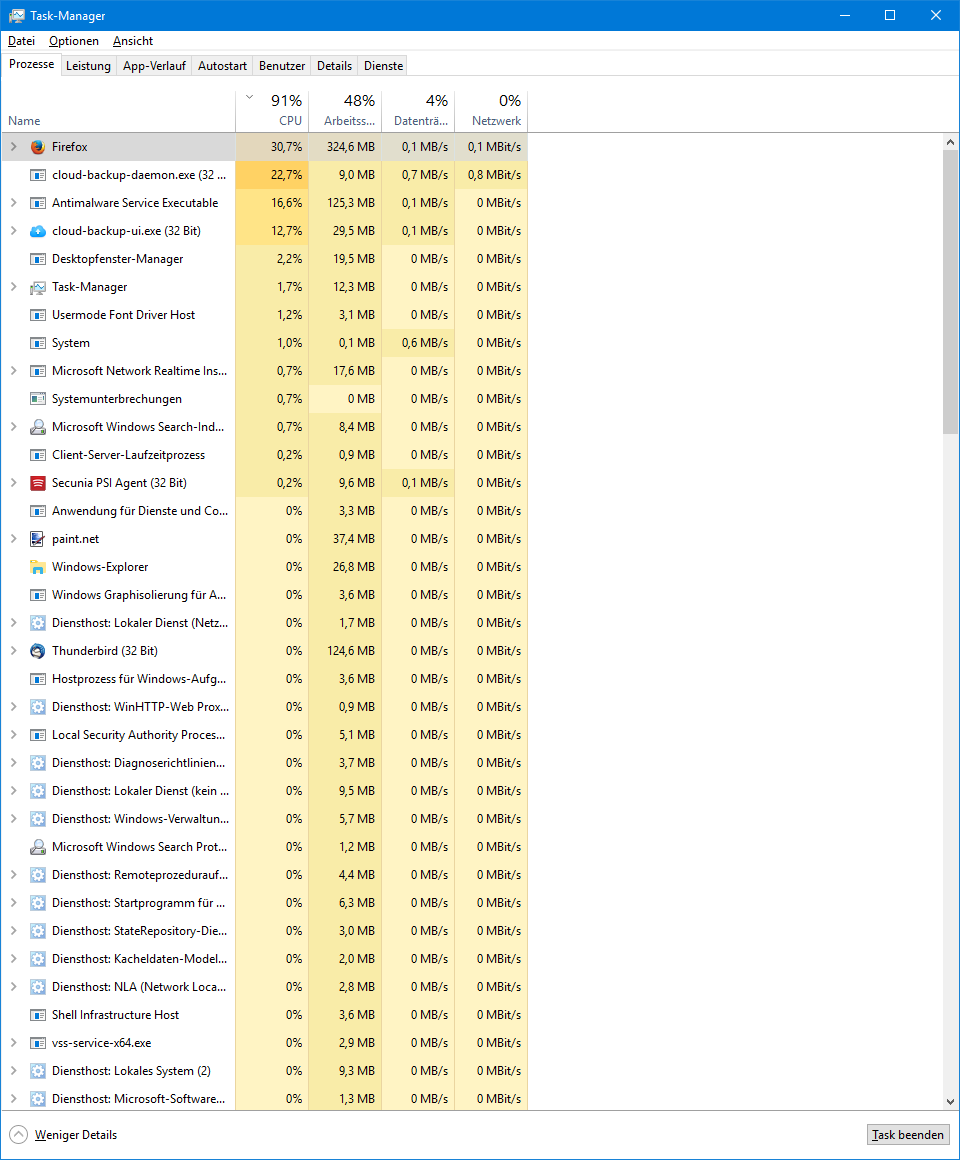Expand the Task-Manager process row
The width and height of the screenshot is (960, 1160).
tap(13, 287)
